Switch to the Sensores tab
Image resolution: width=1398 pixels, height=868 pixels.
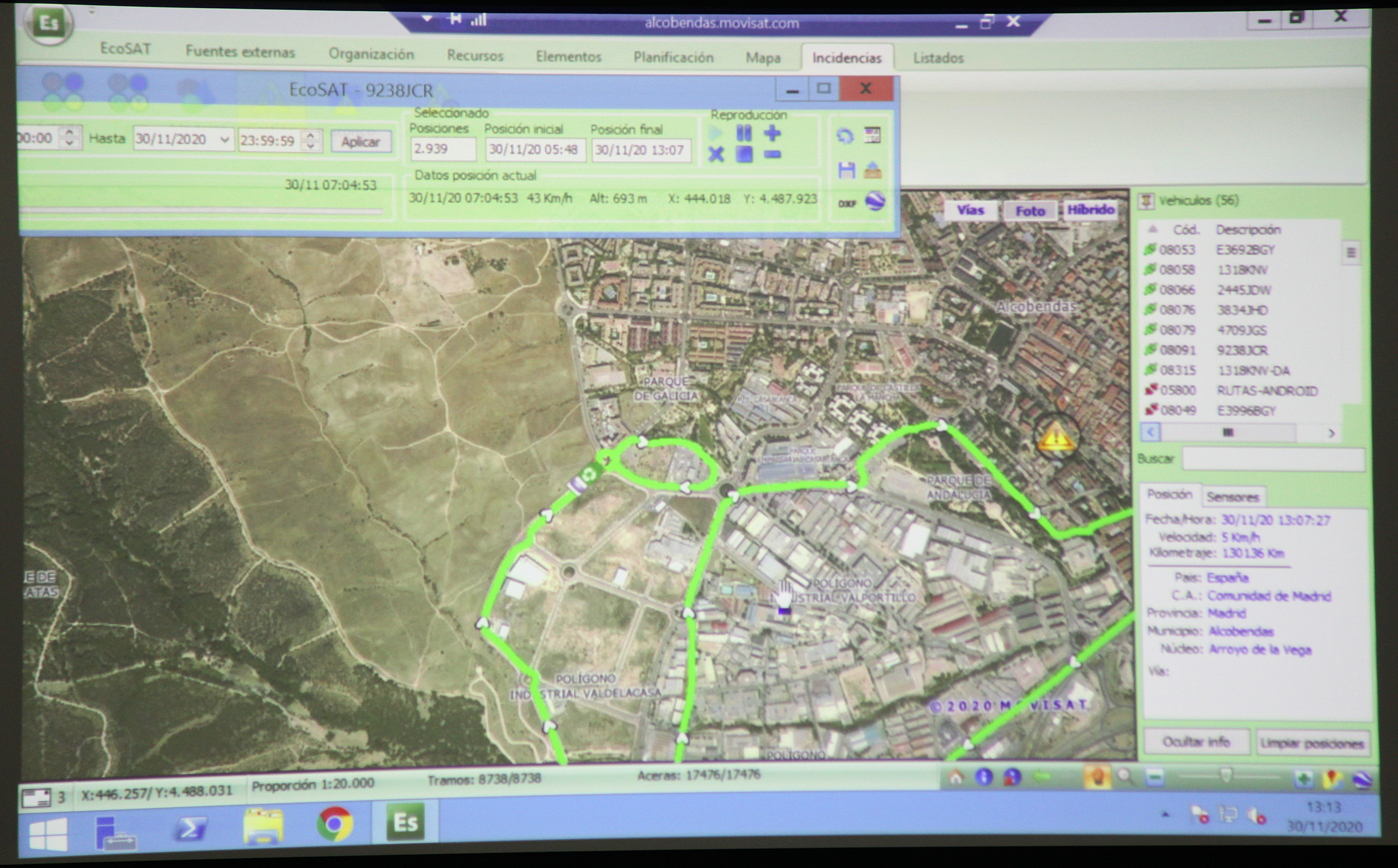click(x=1232, y=497)
